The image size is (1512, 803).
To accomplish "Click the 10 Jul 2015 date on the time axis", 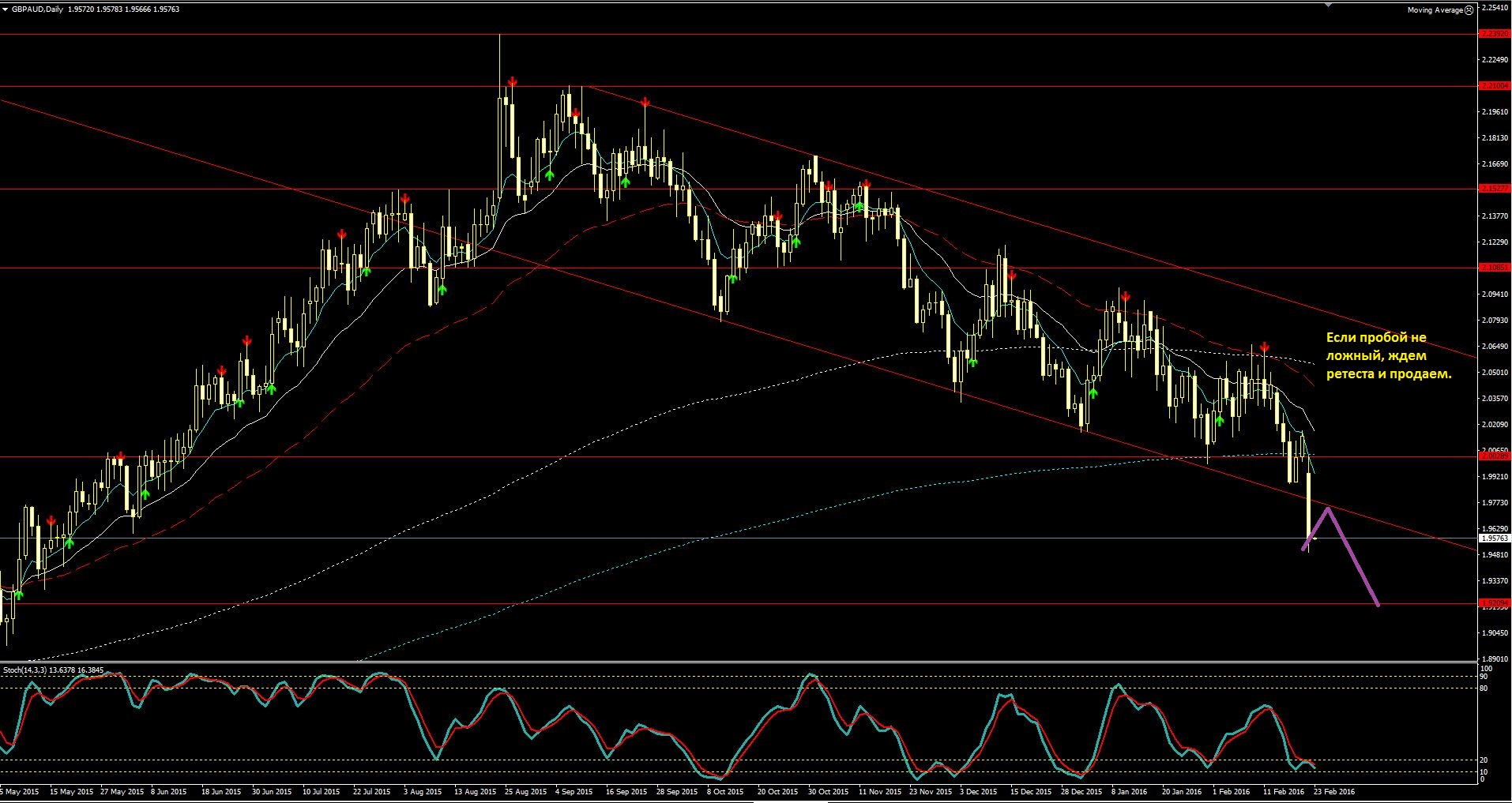I will click(x=321, y=792).
